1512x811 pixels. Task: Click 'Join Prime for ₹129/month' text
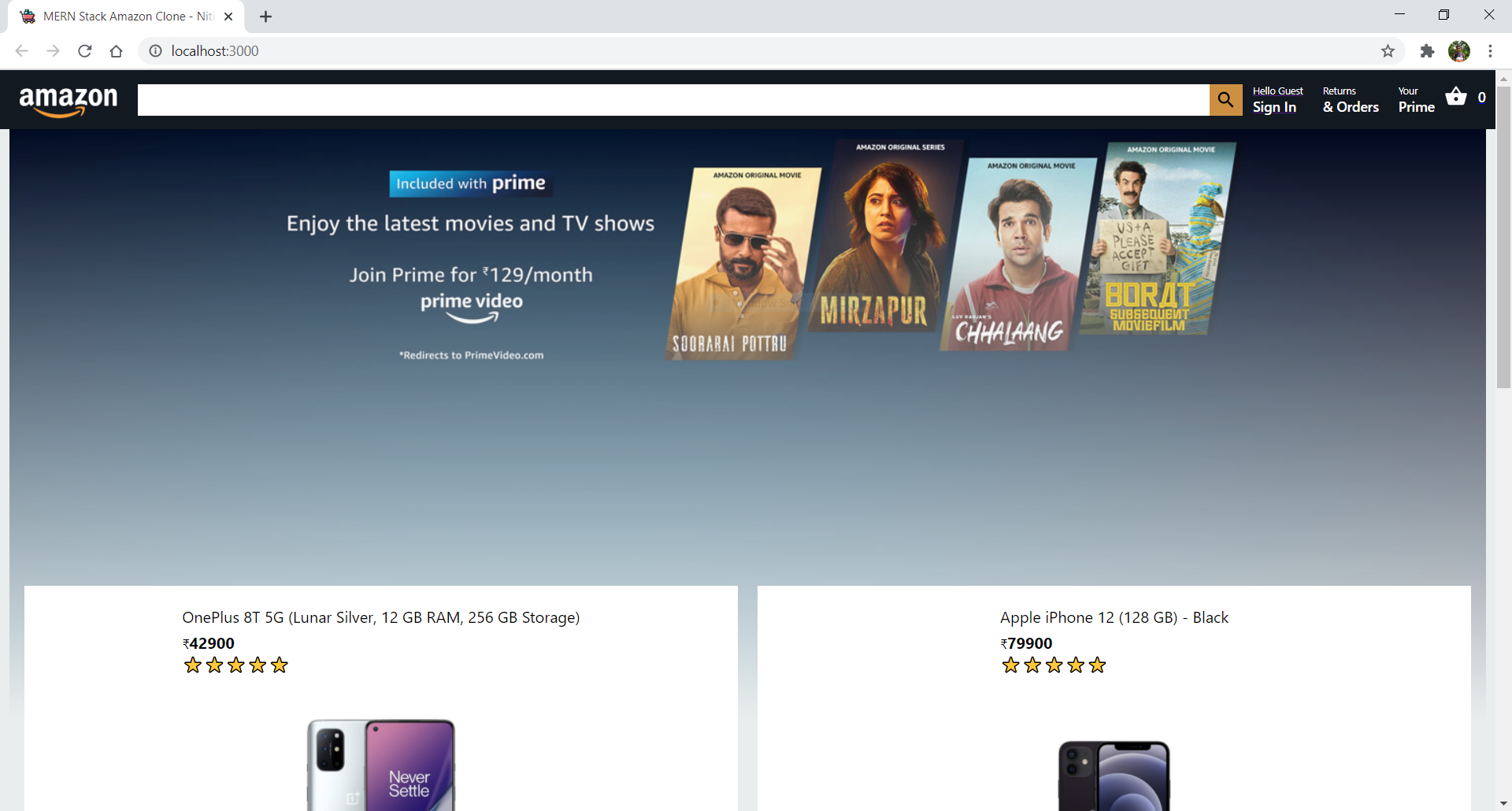(471, 275)
